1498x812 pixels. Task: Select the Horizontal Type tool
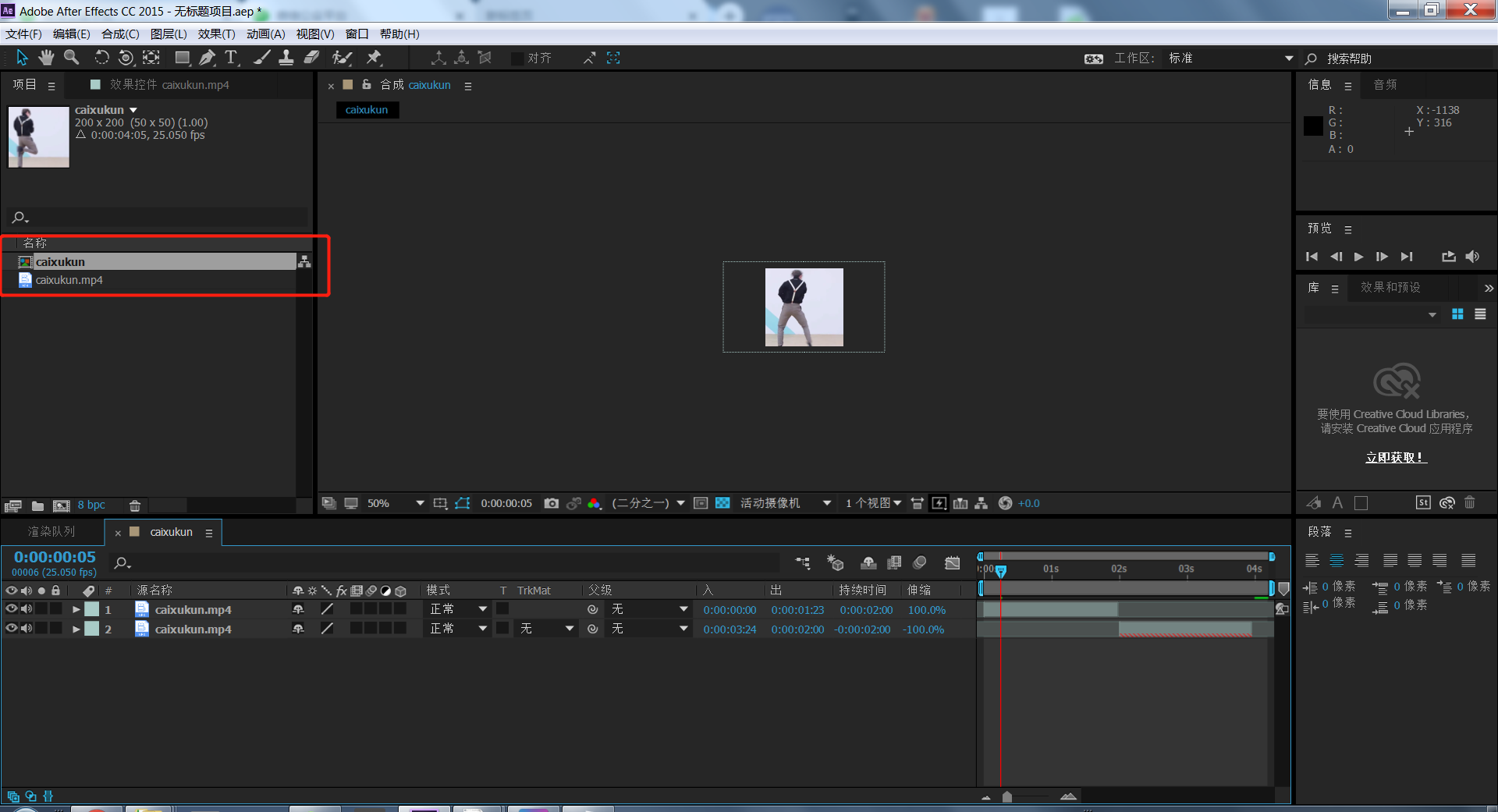[x=231, y=58]
